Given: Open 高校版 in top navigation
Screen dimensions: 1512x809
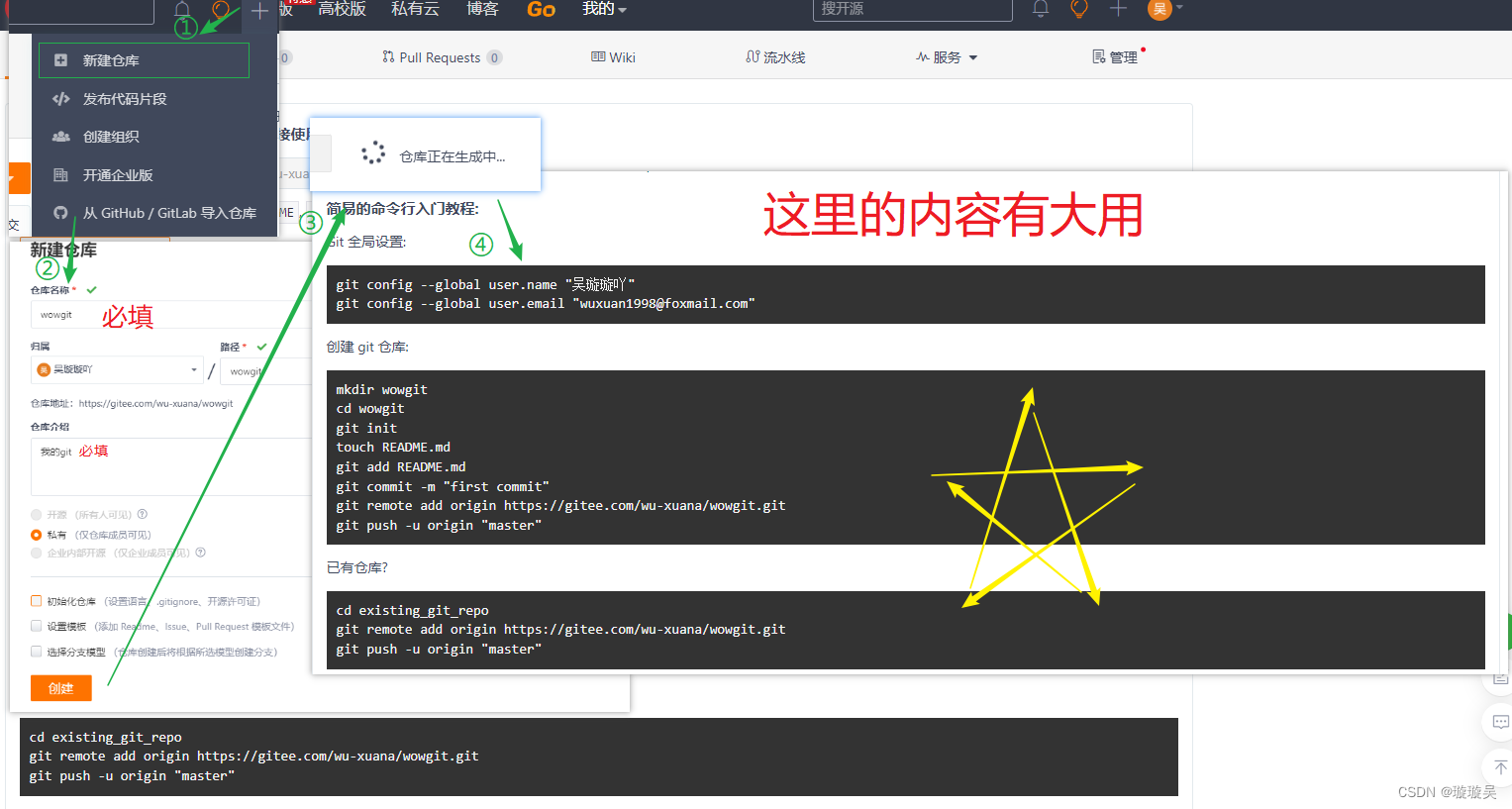Looking at the screenshot, I should click(343, 9).
